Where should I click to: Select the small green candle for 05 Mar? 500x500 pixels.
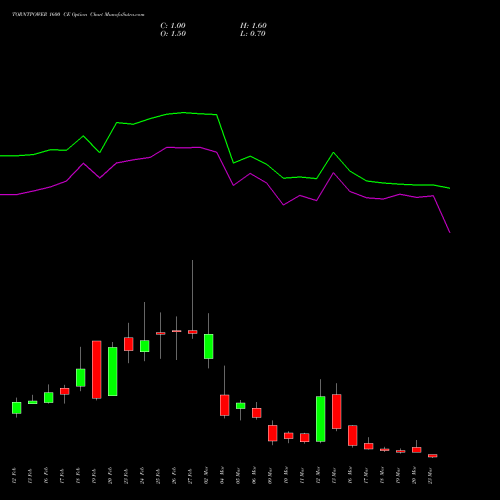tap(241, 406)
